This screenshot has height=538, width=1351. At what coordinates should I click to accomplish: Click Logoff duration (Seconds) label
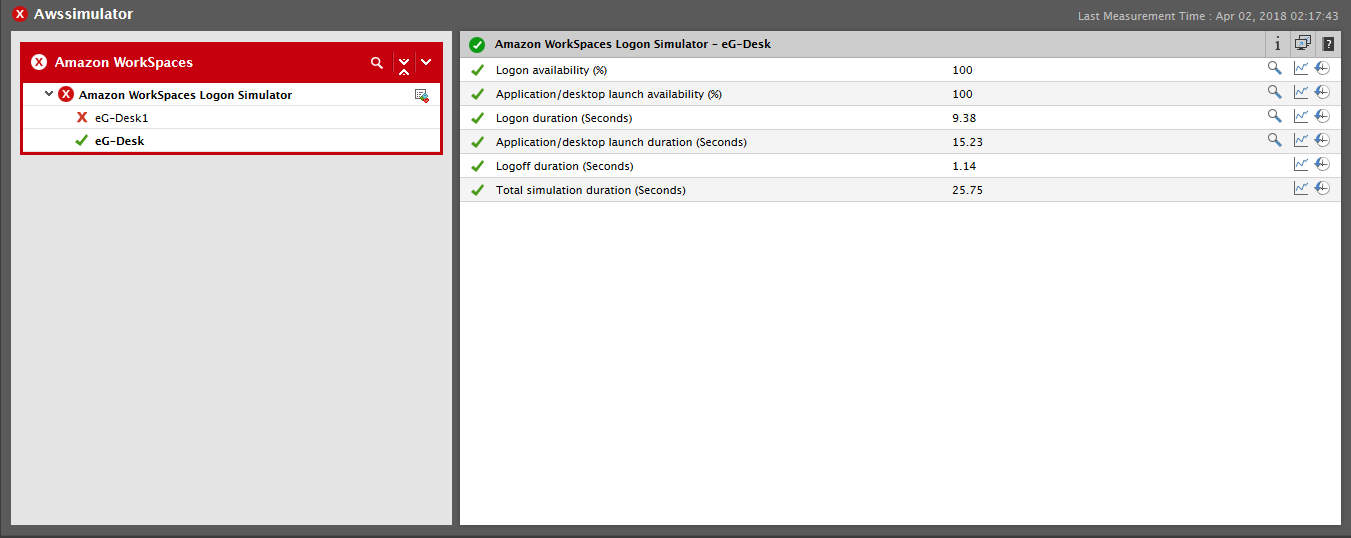[565, 166]
